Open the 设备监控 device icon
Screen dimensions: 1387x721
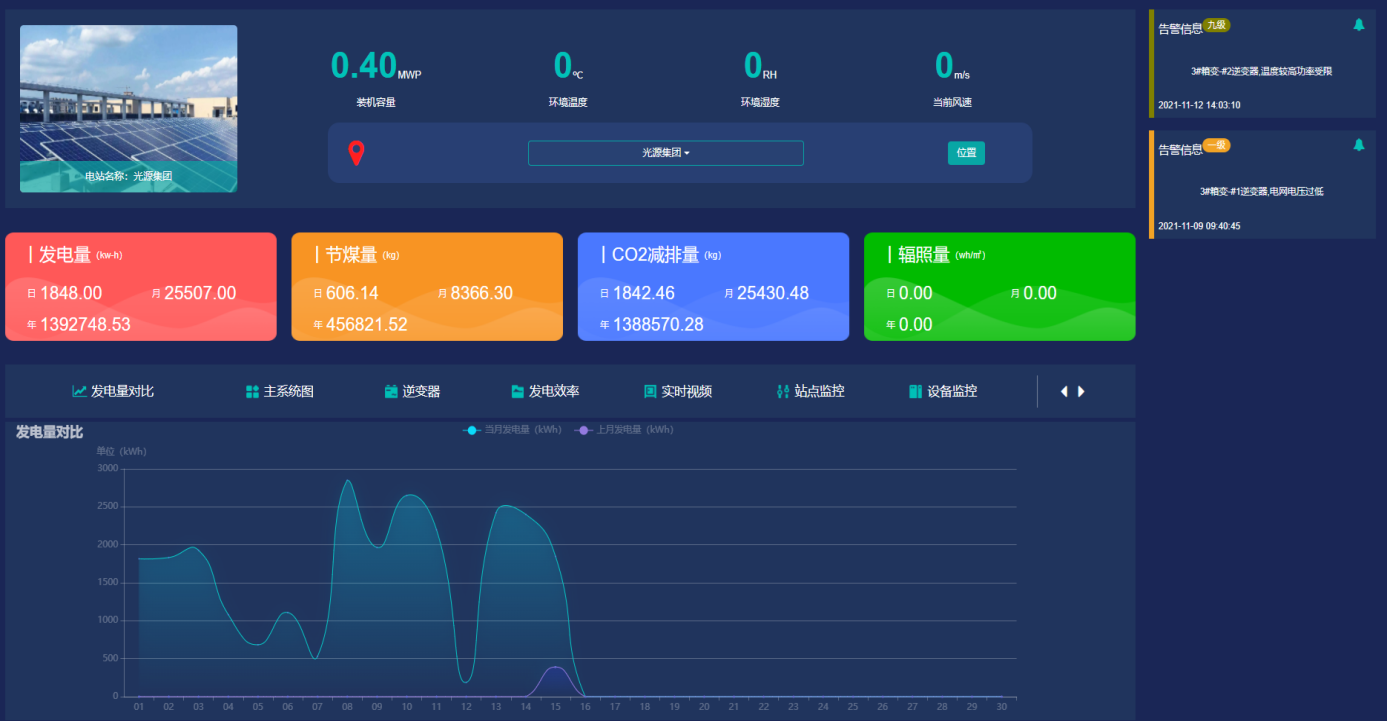coord(914,391)
